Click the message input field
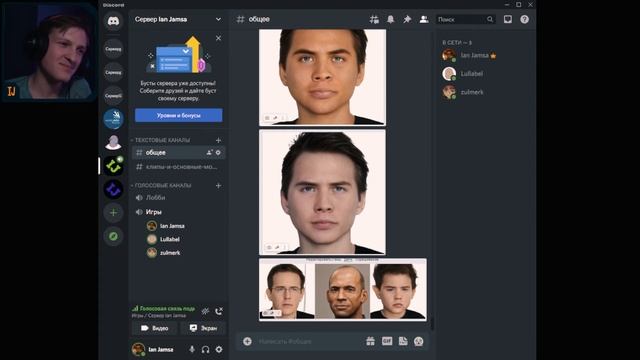 tap(309, 341)
